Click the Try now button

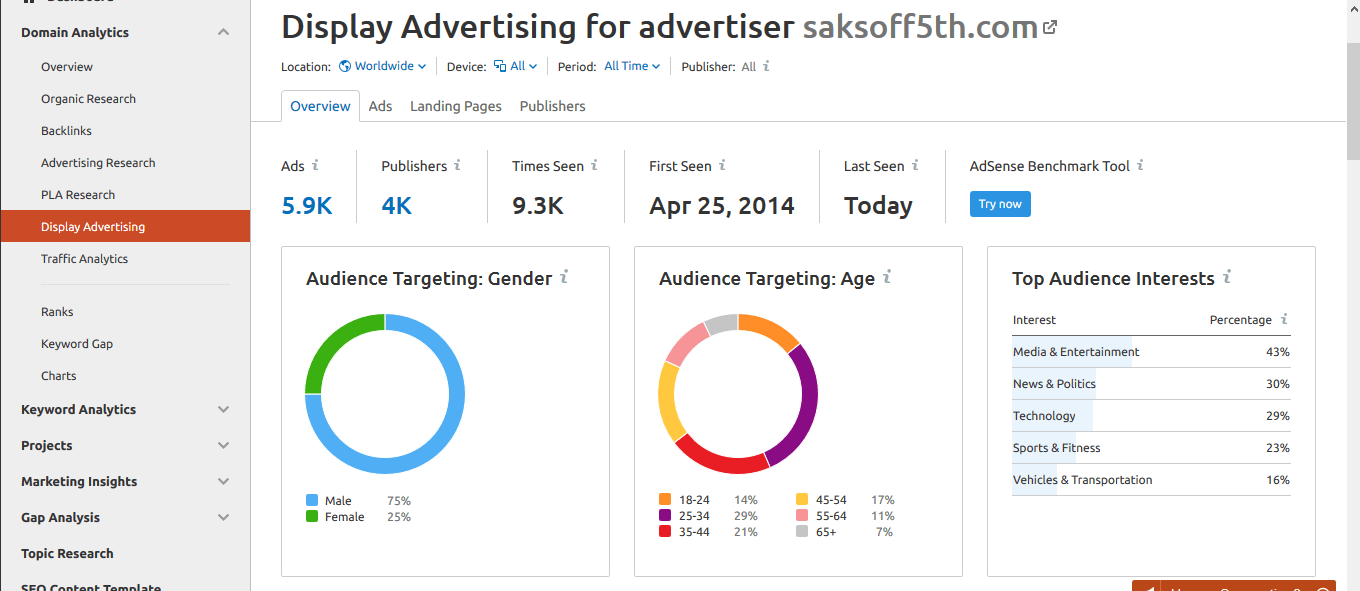tap(1000, 203)
